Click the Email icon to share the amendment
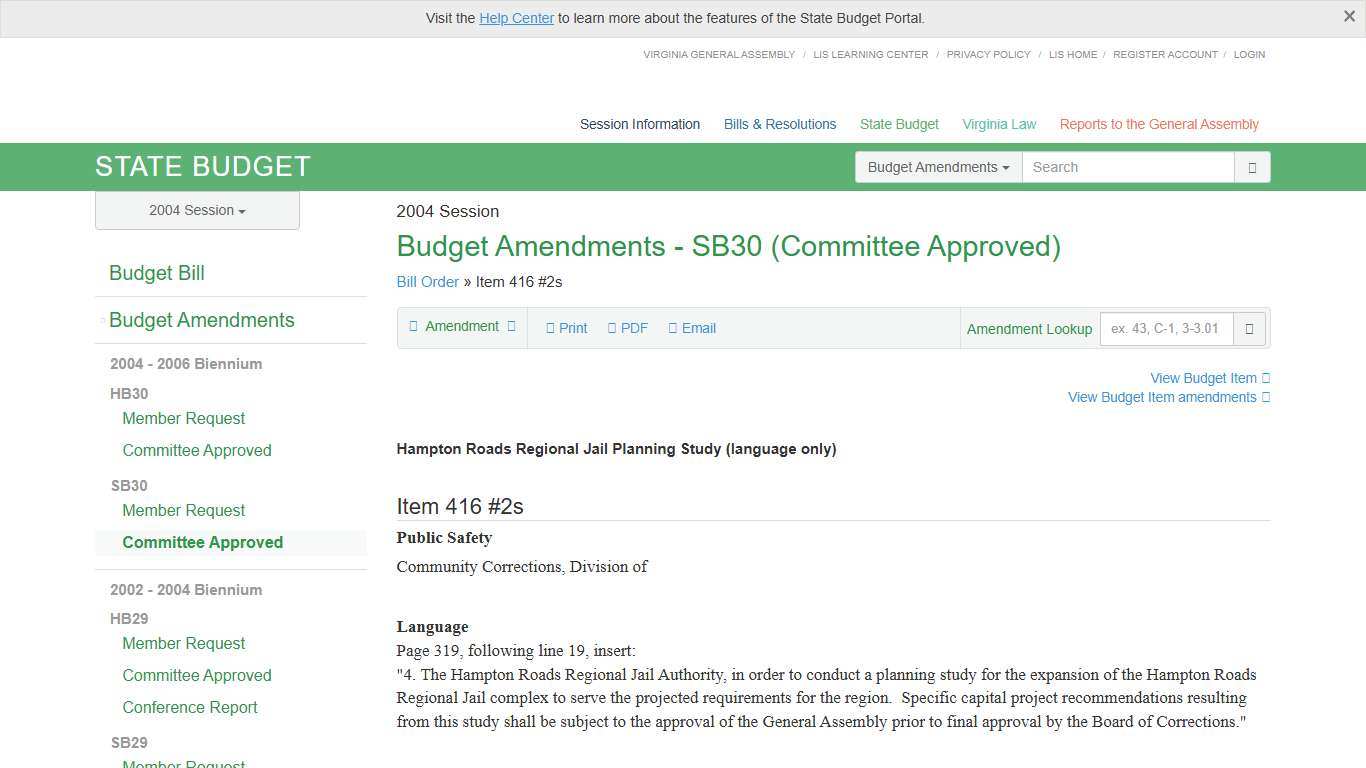 click(x=691, y=327)
